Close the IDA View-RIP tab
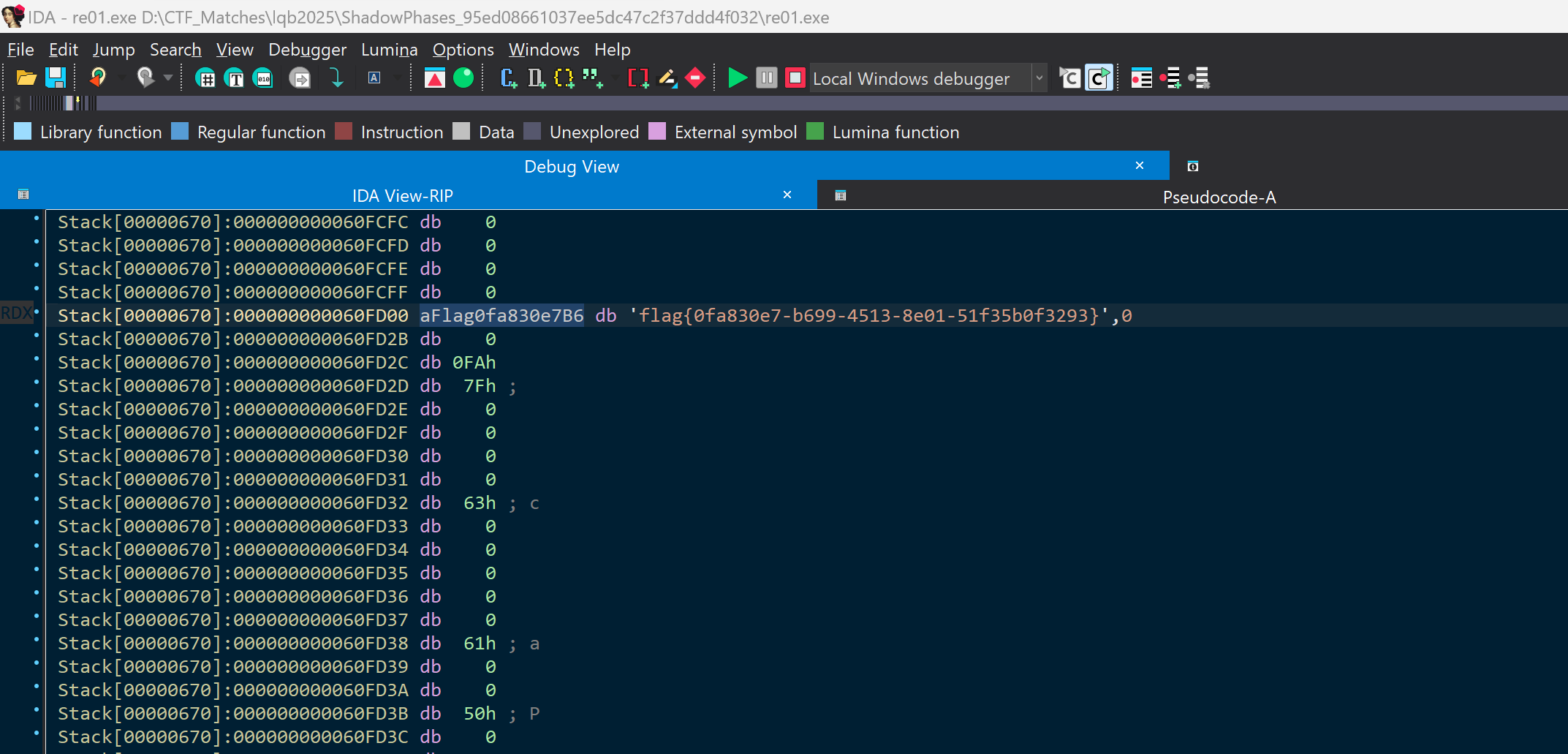The width and height of the screenshot is (1568, 754). (x=787, y=195)
